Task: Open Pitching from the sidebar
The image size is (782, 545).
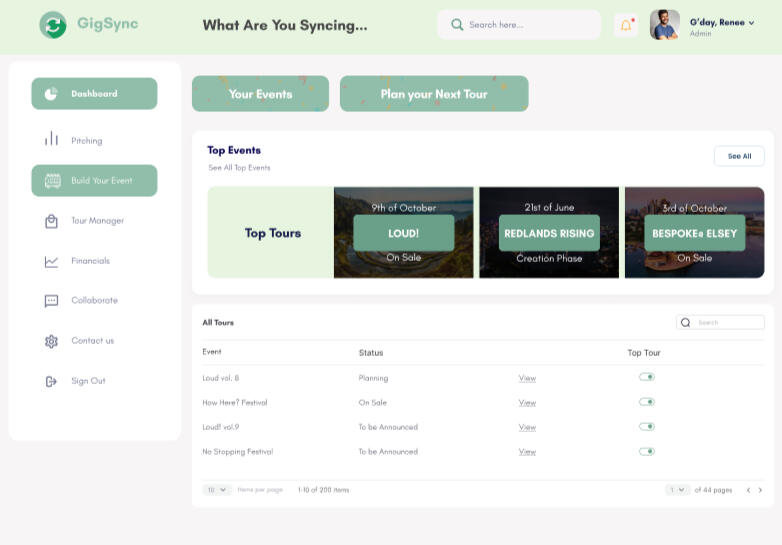Action: pyautogui.click(x=86, y=141)
